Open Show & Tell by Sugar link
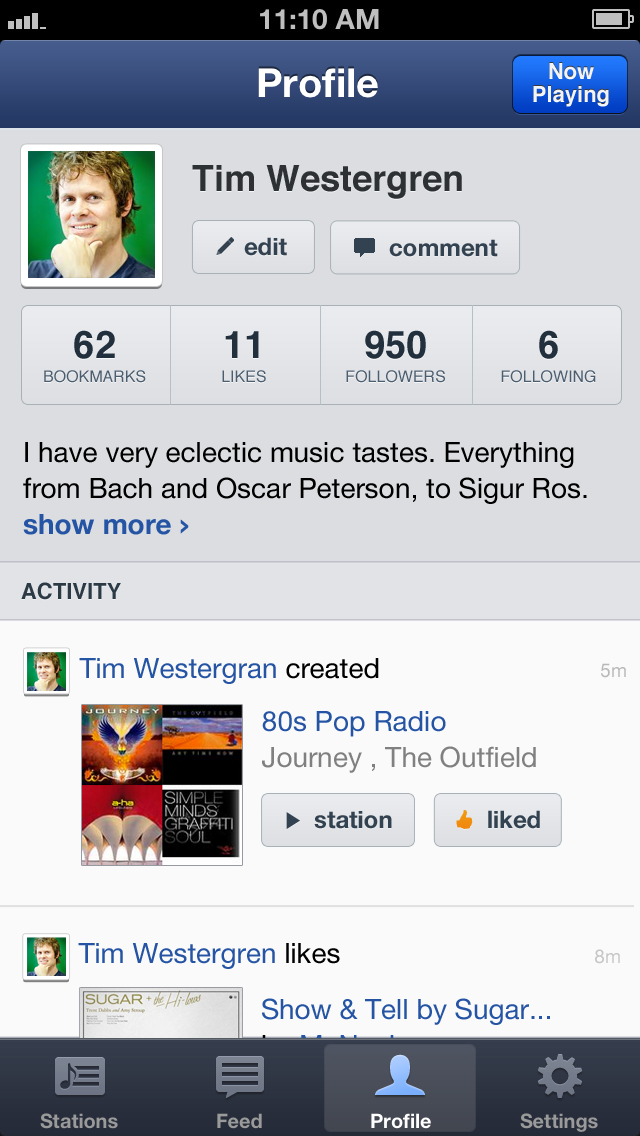Image resolution: width=640 pixels, height=1136 pixels. point(406,1009)
